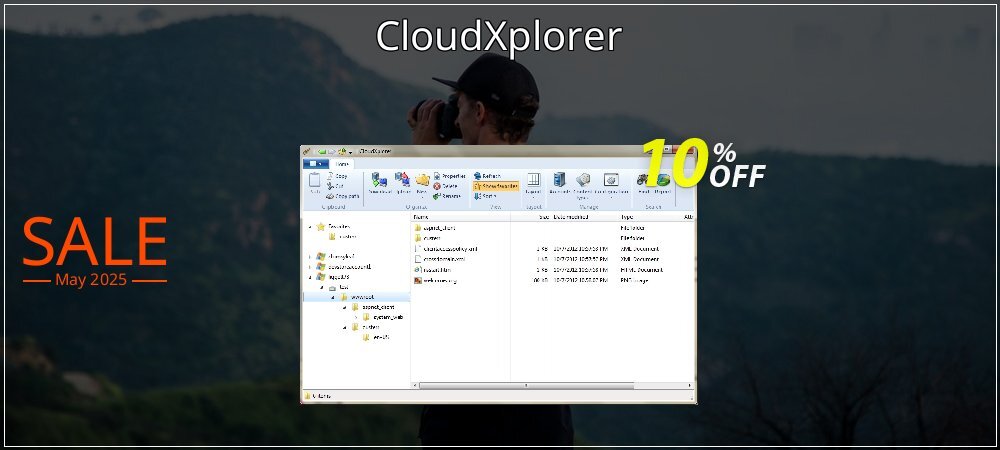Open the blue application menu button

316,164
